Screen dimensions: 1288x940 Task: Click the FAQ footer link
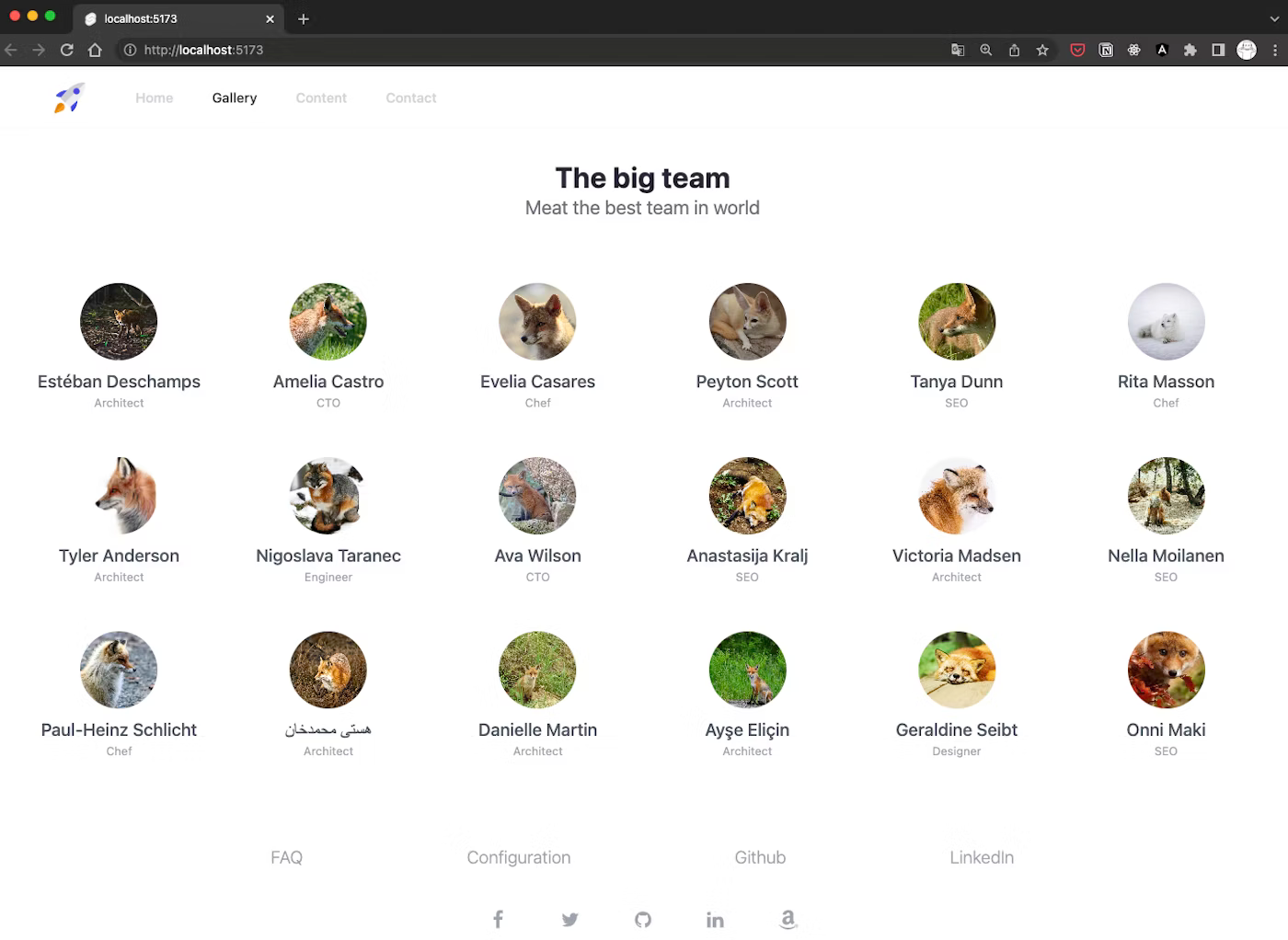pyautogui.click(x=286, y=857)
